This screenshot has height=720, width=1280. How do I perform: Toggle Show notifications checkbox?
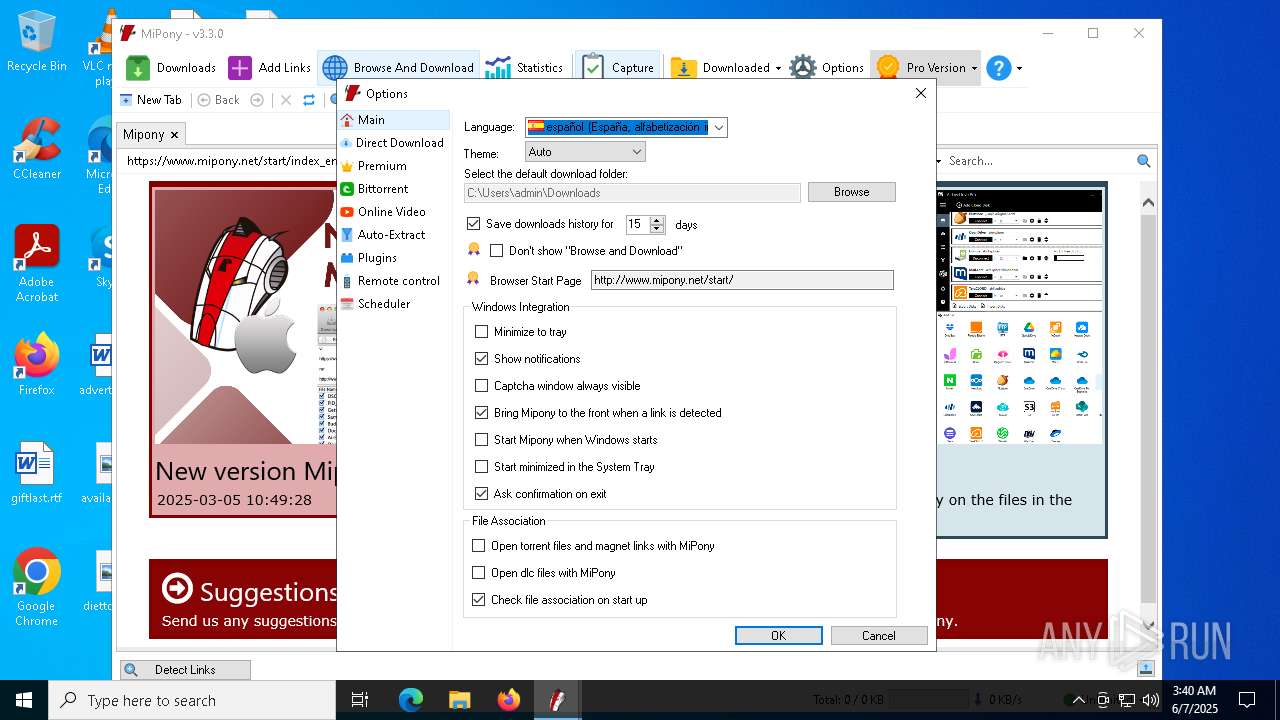coord(482,359)
